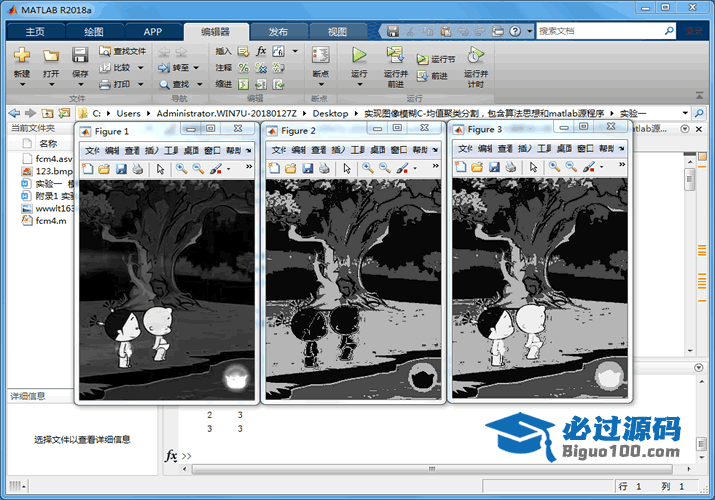715x500 pixels.
Task: Click the up-one-folder icon in address bar
Action: (47, 113)
